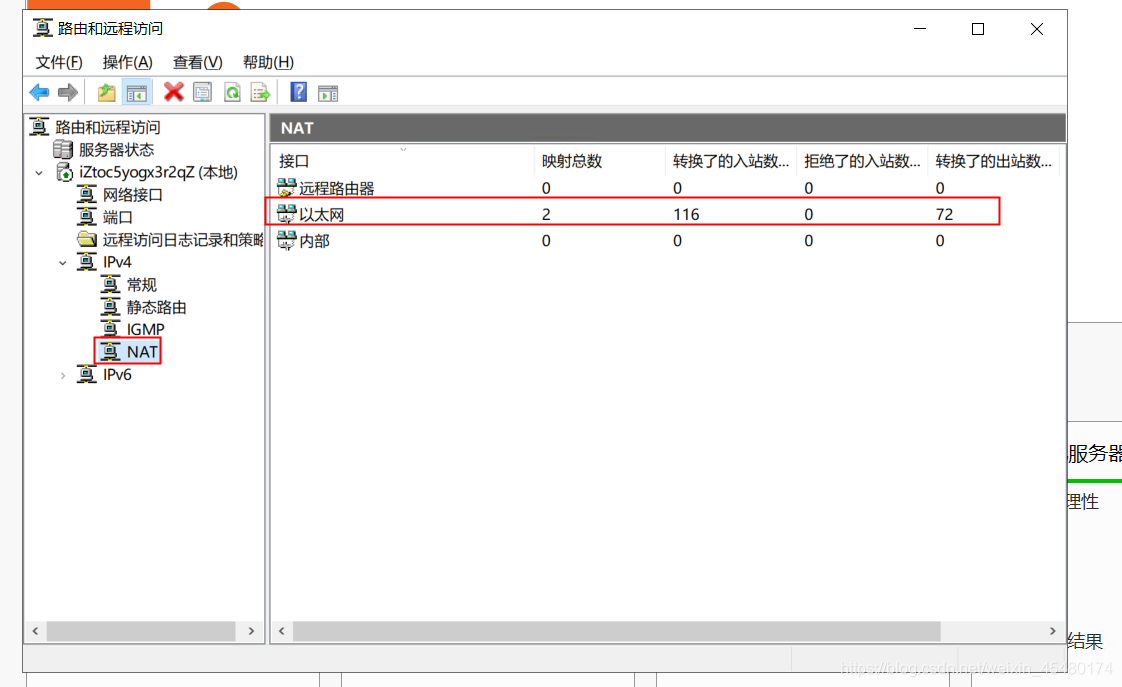Select the IPv4 tree node
This screenshot has width=1122, height=687.
point(117,262)
